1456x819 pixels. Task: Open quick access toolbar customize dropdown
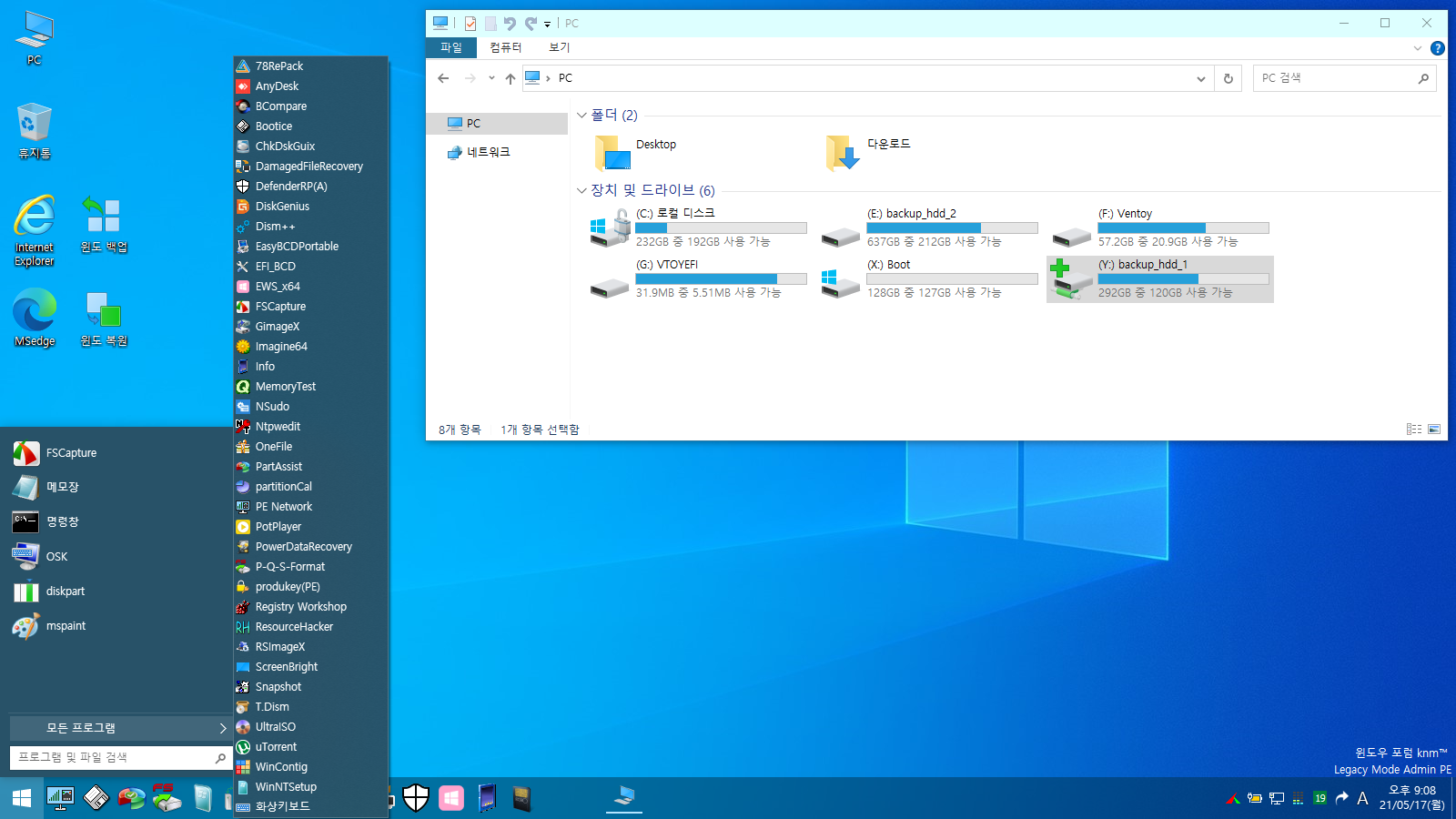click(x=548, y=25)
